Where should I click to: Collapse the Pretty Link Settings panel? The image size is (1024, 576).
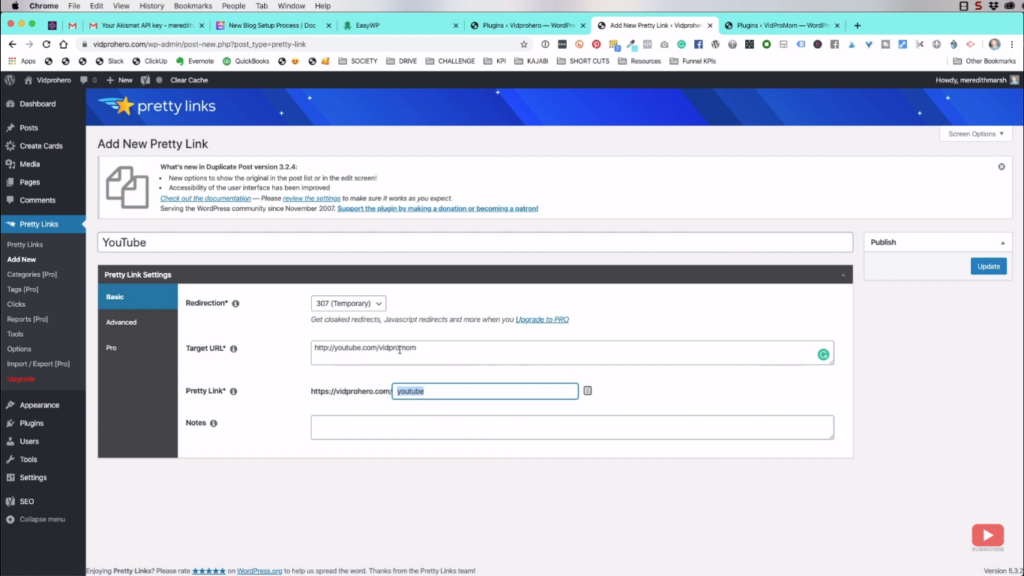(x=843, y=275)
